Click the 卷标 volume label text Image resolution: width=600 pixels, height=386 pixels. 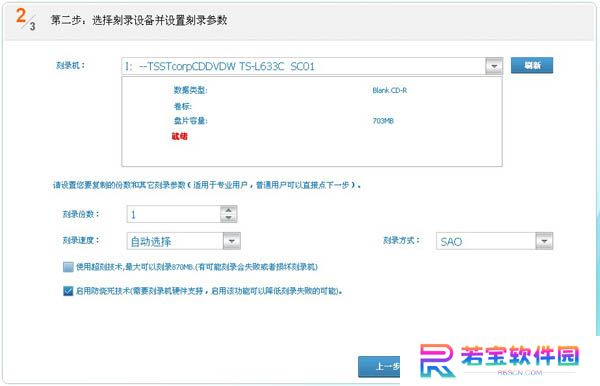coord(183,106)
